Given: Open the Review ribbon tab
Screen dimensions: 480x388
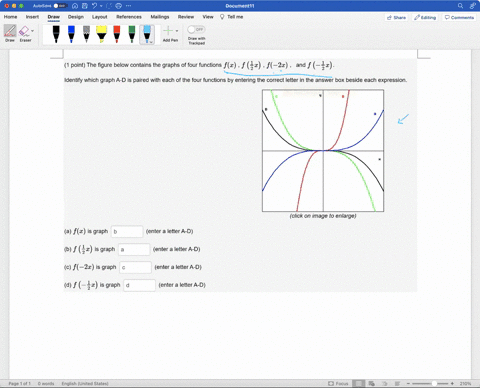Looking at the screenshot, I should (186, 17).
